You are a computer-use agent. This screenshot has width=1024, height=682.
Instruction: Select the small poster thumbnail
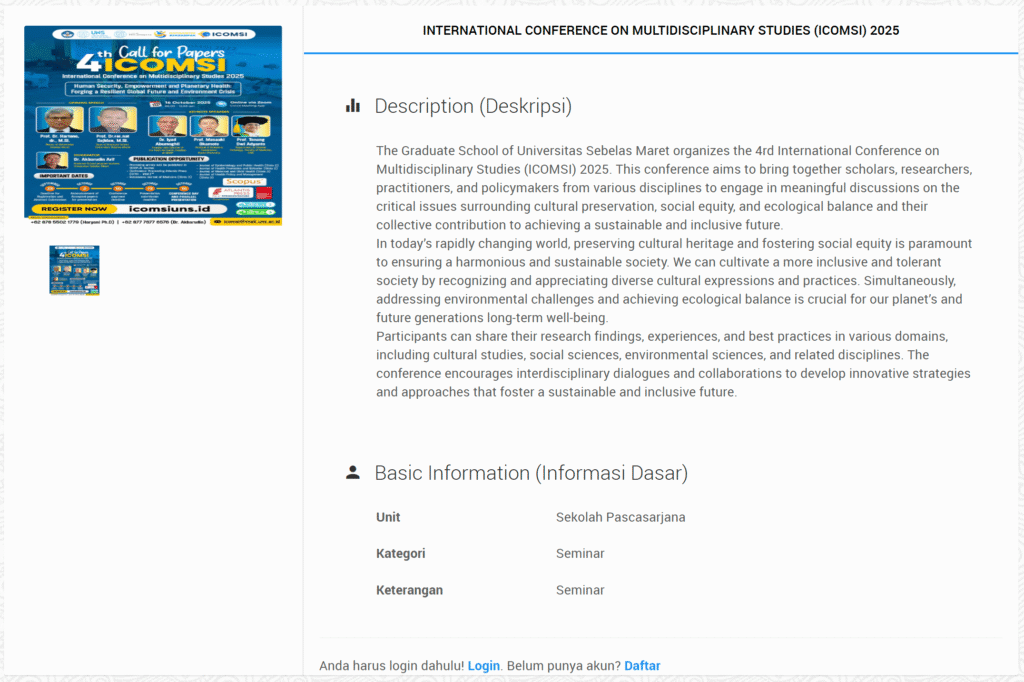[x=74, y=270]
